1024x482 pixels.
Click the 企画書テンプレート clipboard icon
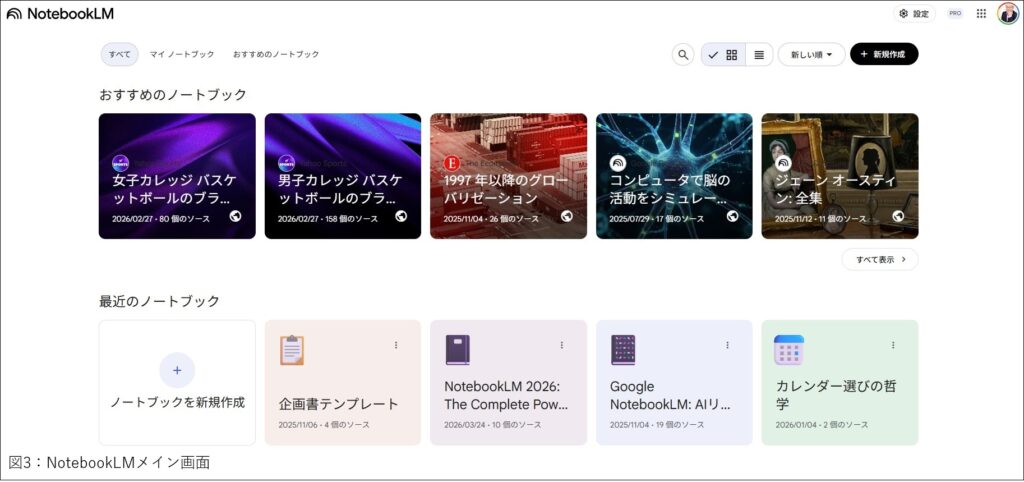[292, 350]
